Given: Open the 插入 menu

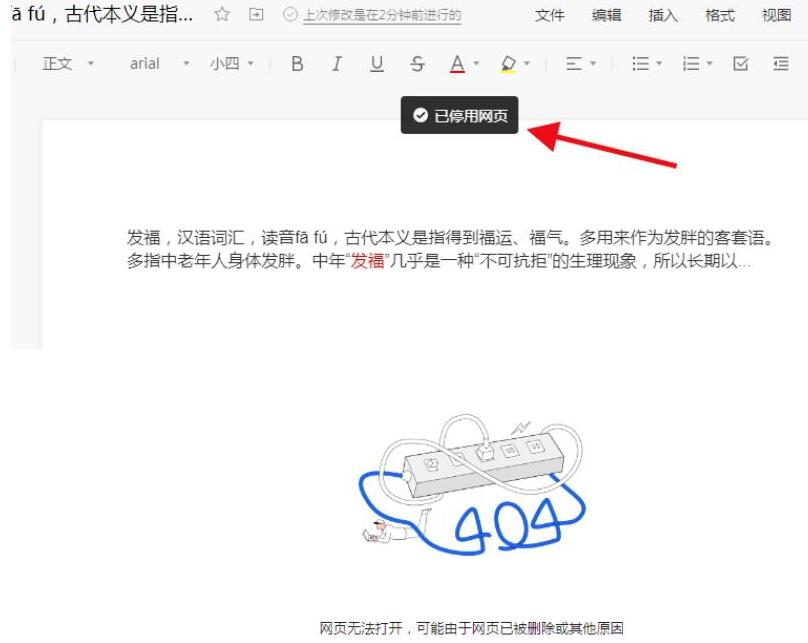Looking at the screenshot, I should (663, 15).
